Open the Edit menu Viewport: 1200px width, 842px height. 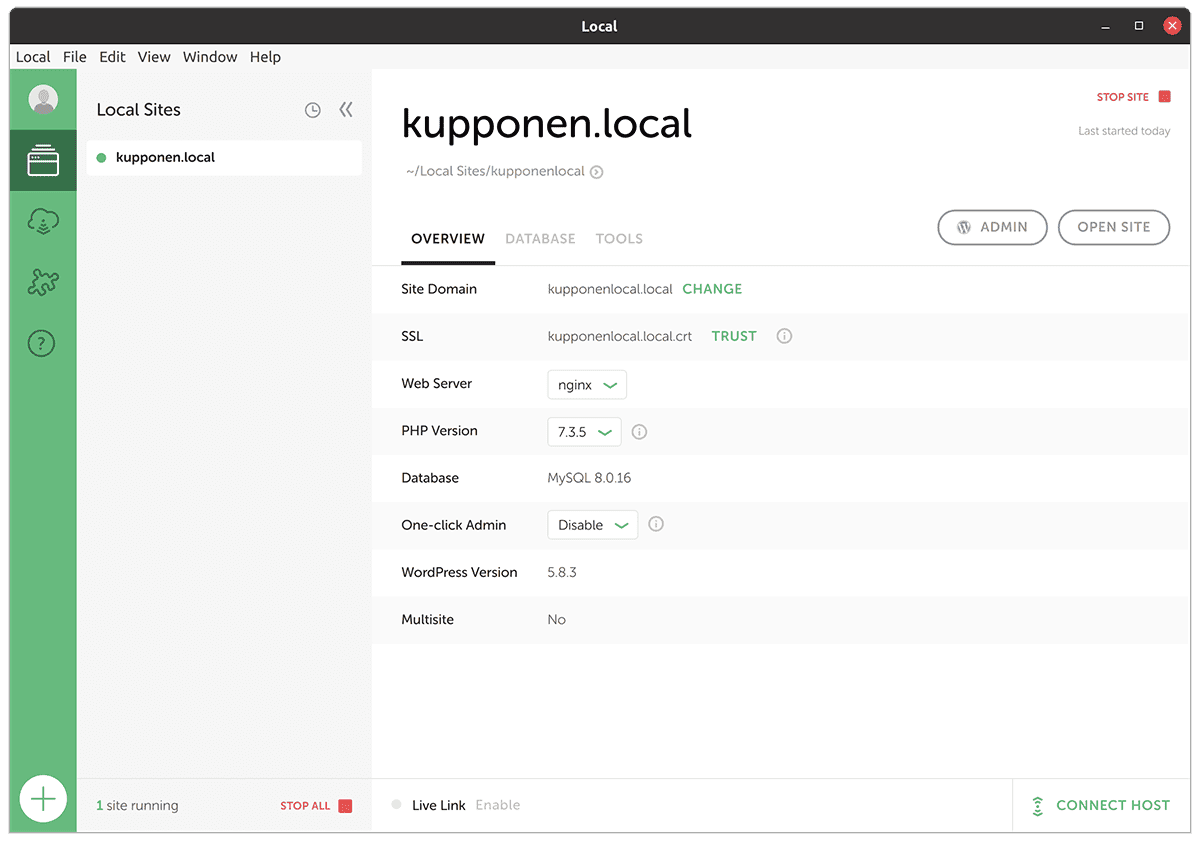tap(112, 57)
